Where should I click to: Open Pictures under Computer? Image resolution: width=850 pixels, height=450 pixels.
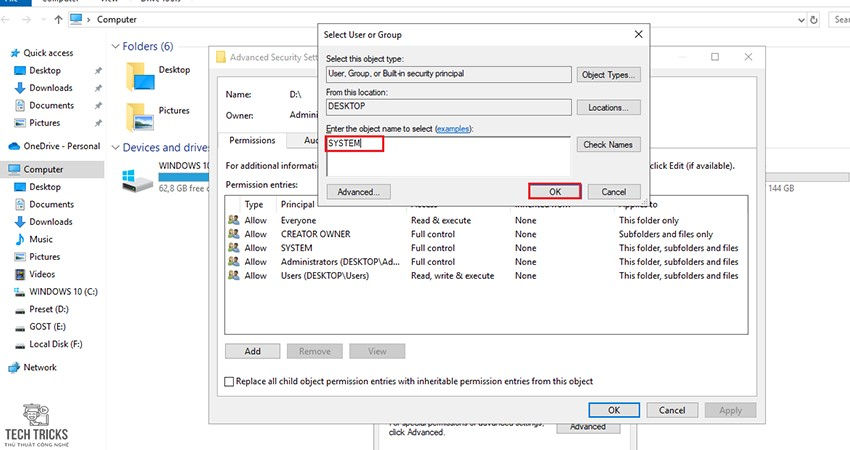[x=44, y=256]
